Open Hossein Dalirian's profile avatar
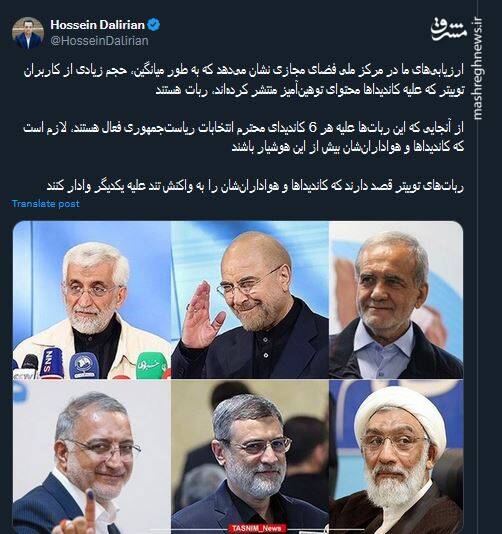The image size is (502, 534). (x=28, y=33)
